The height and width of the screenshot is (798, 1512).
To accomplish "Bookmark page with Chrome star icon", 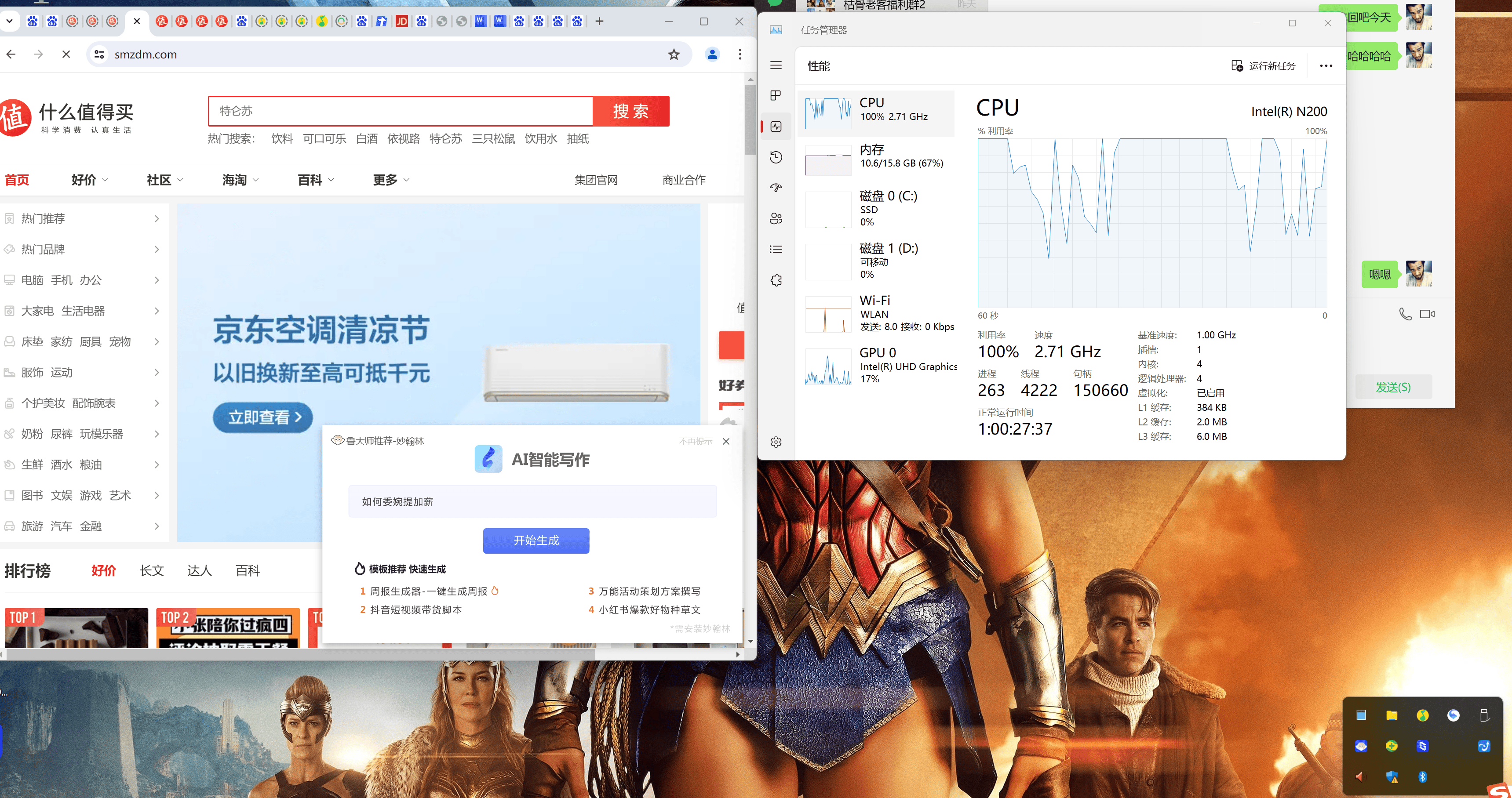I will pos(674,54).
